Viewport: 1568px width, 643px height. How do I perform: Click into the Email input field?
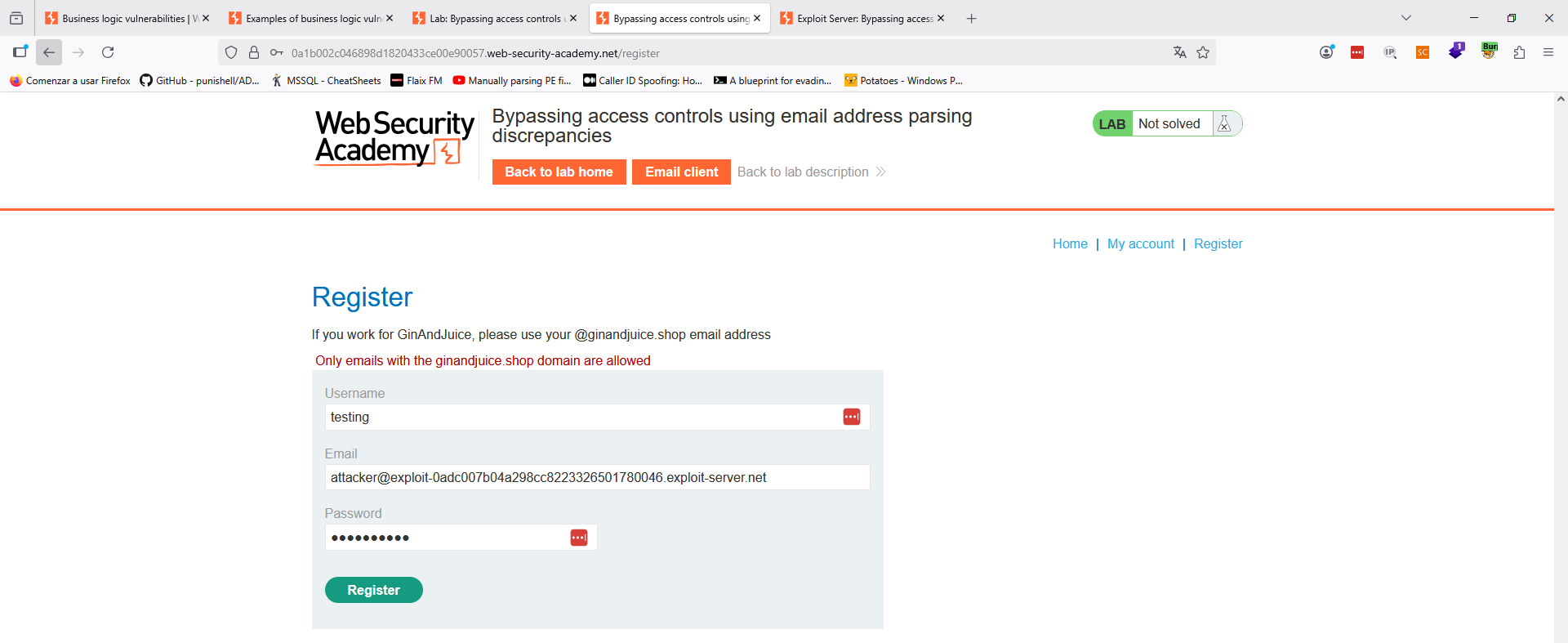click(x=596, y=477)
